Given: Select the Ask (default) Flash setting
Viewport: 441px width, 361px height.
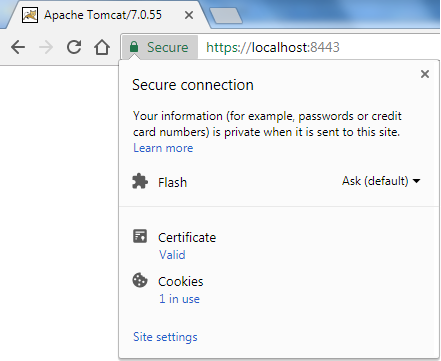Looking at the screenshot, I should click(375, 181).
